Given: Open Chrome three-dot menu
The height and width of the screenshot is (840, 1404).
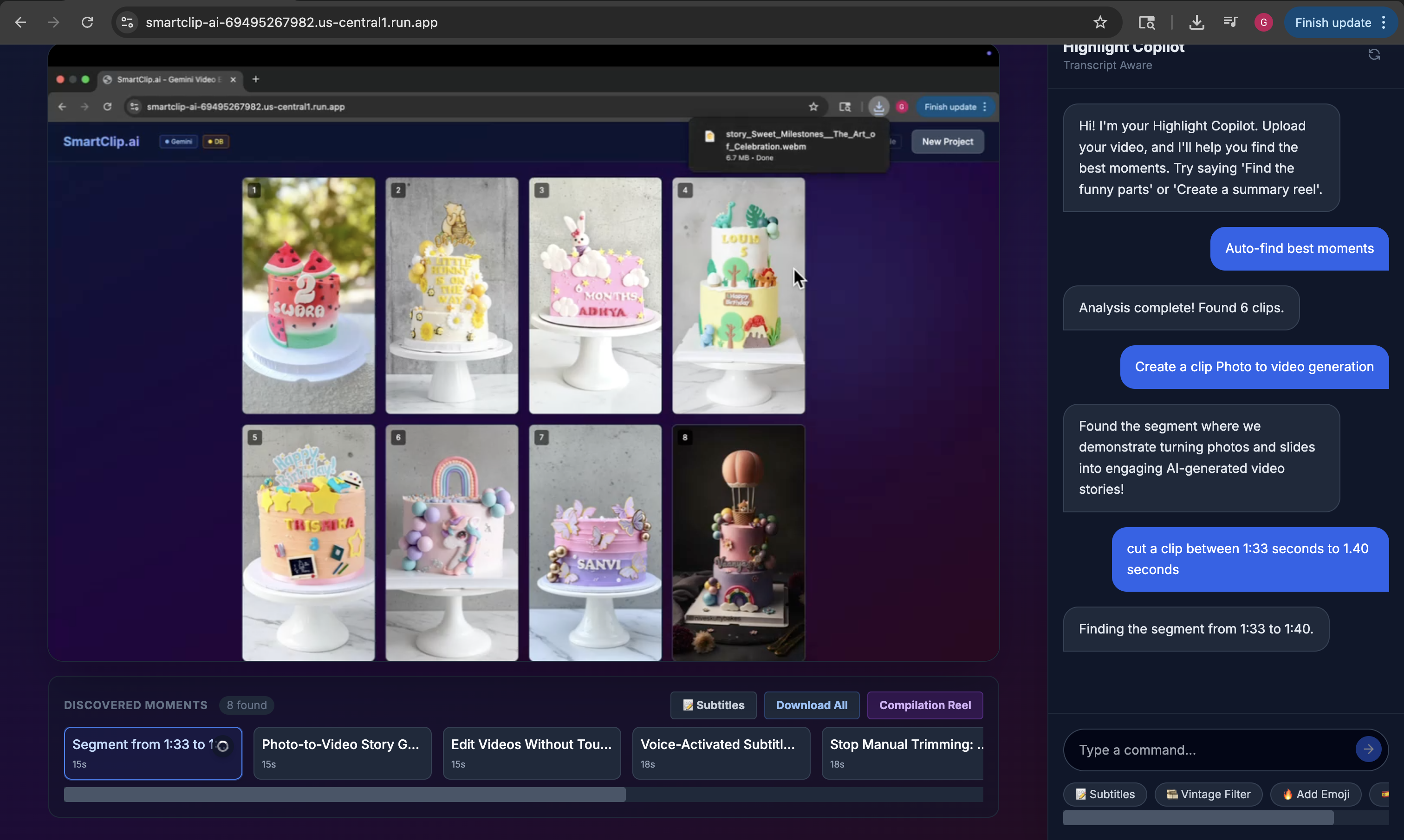Looking at the screenshot, I should tap(1384, 23).
